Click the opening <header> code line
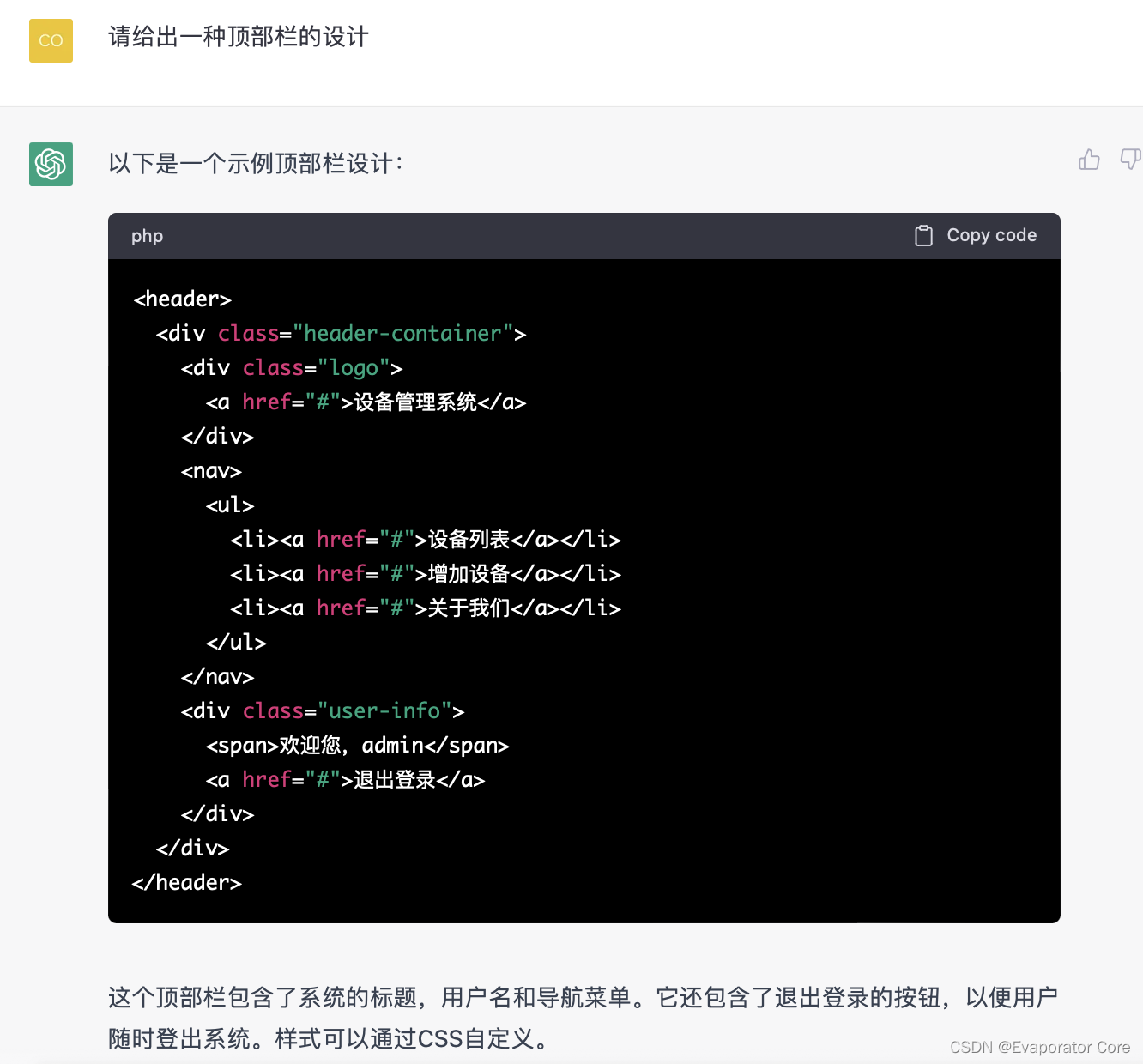The image size is (1143, 1064). 182,299
